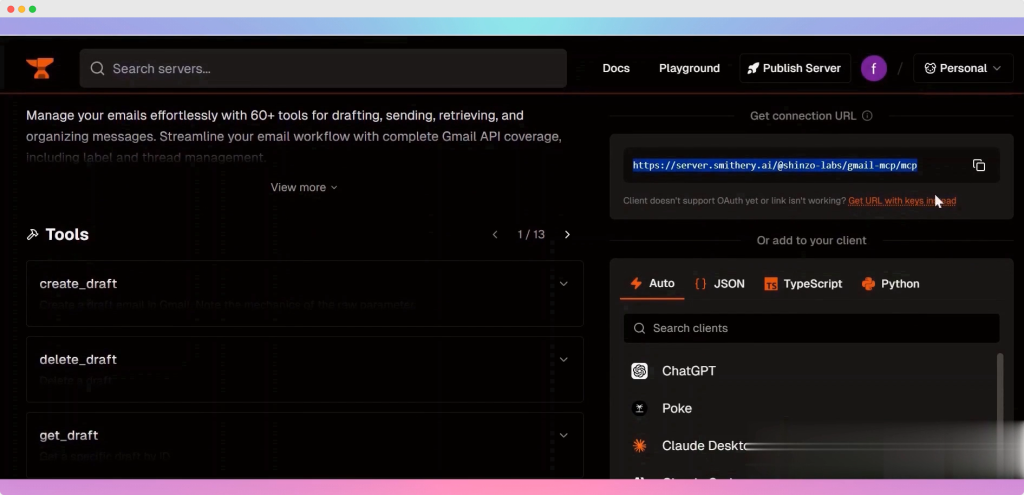Copy the connection URL with copy icon

tap(979, 166)
